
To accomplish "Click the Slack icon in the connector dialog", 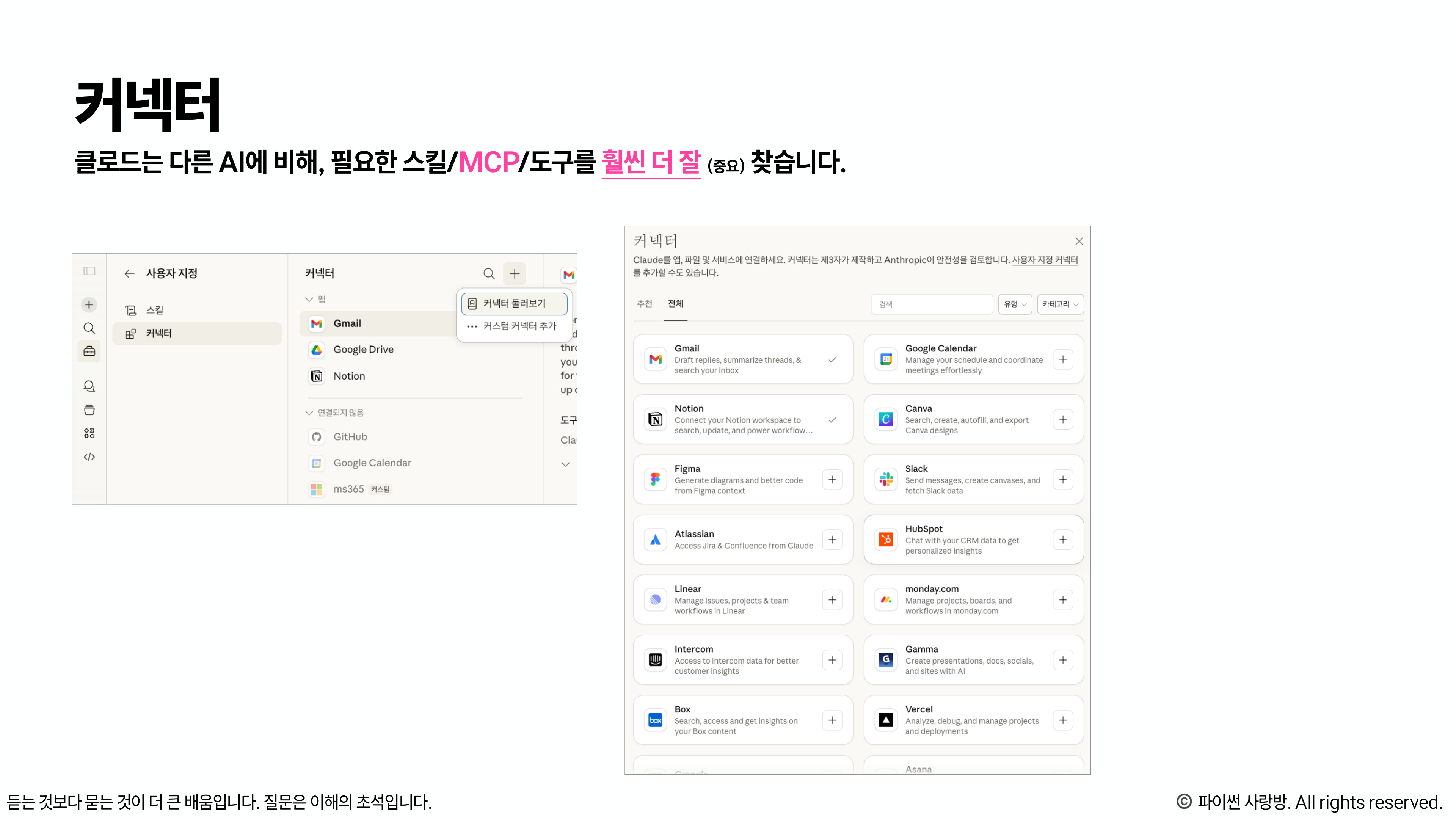I will coord(886,479).
